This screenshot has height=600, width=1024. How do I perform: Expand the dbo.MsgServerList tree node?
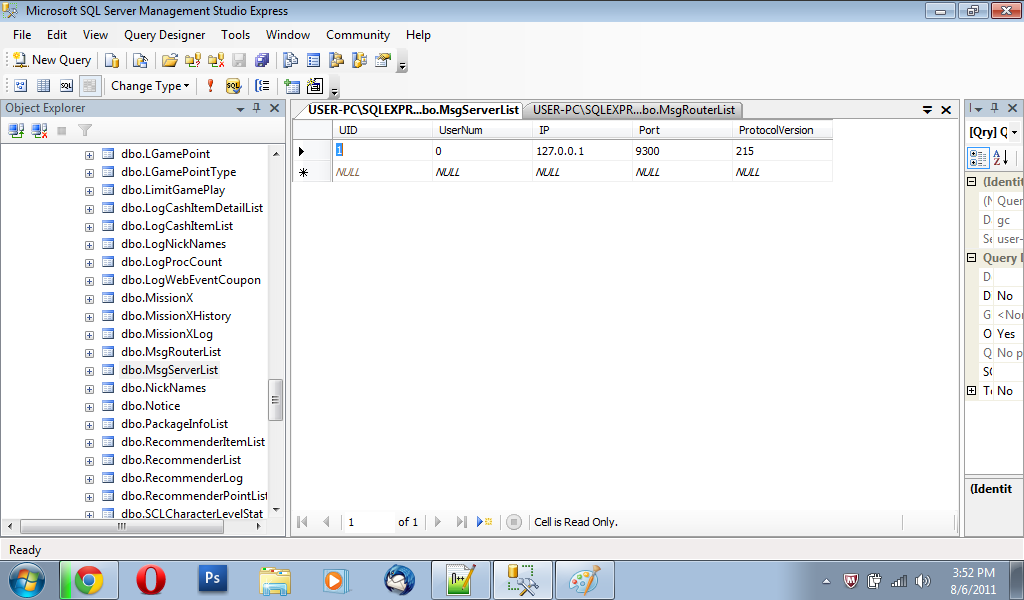(89, 370)
